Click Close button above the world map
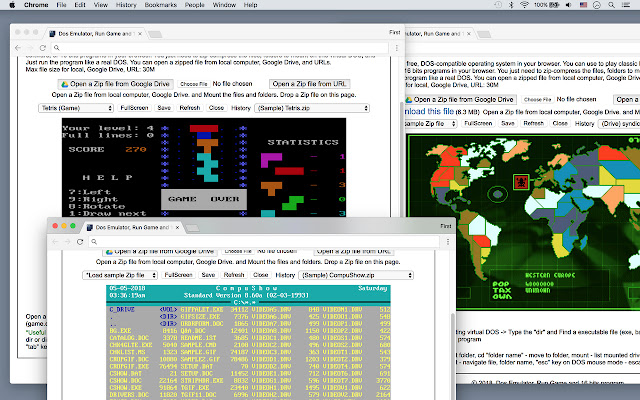The width and height of the screenshot is (640, 400). pos(560,123)
